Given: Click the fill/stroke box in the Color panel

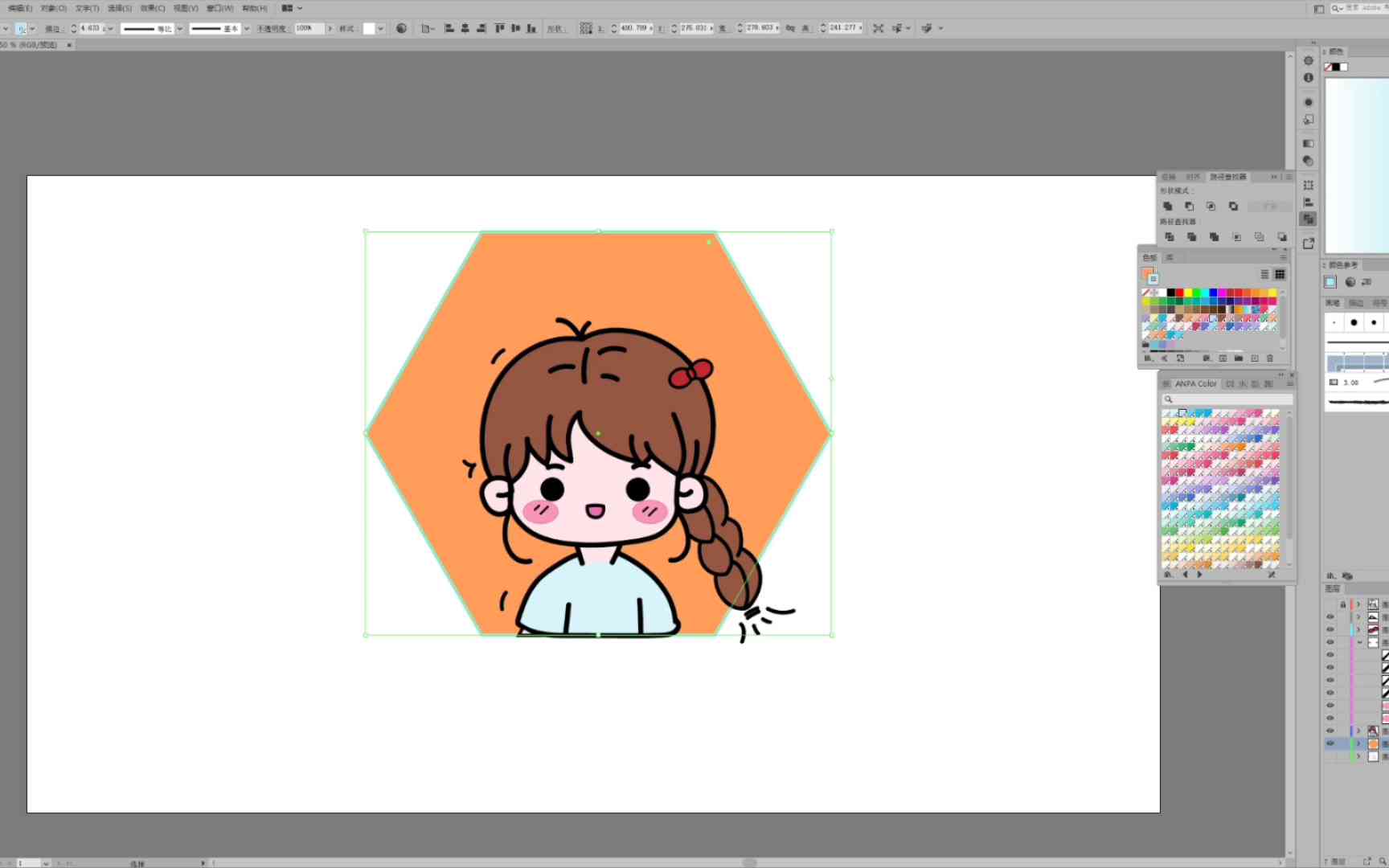Looking at the screenshot, I should 1336,67.
